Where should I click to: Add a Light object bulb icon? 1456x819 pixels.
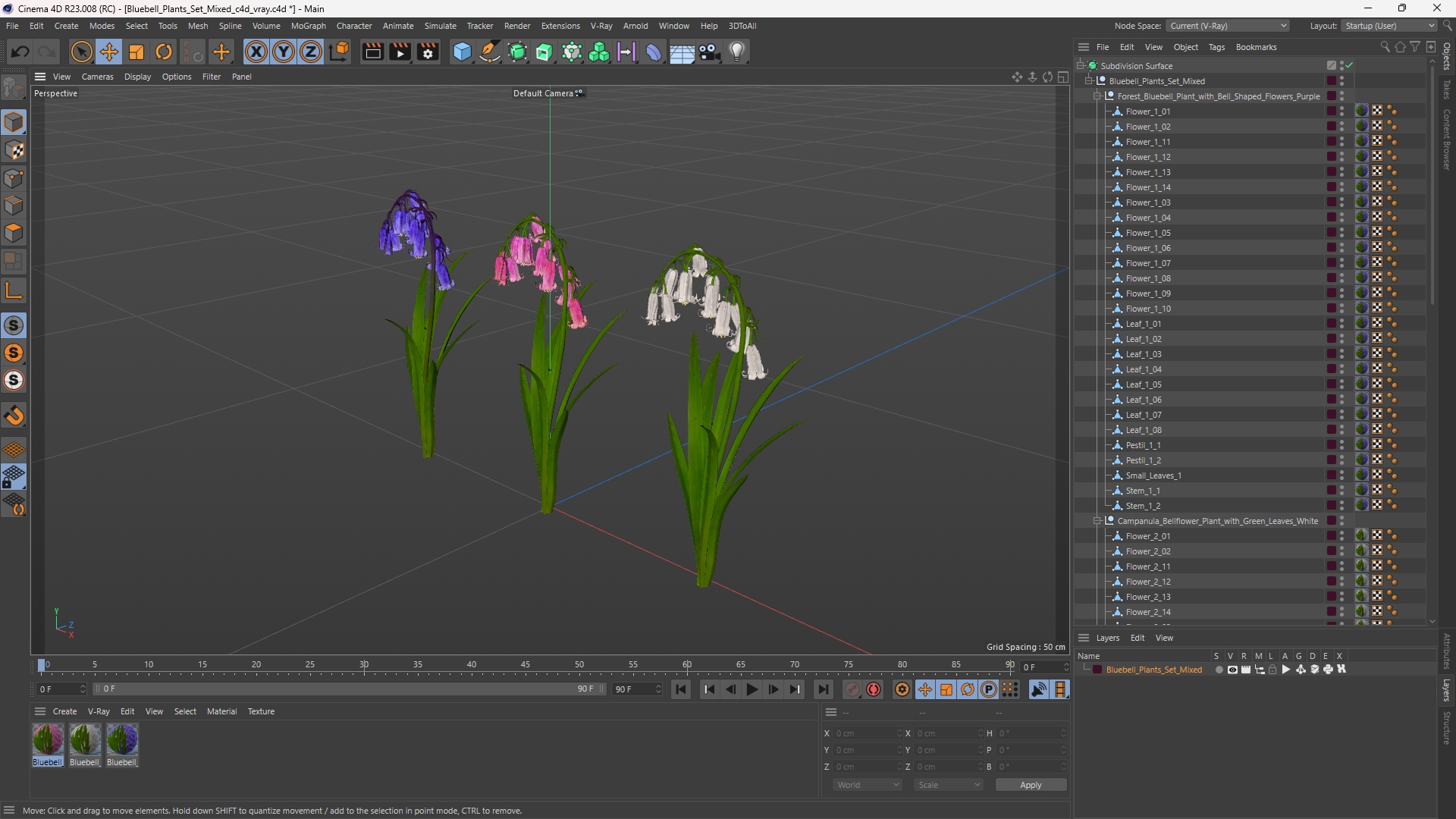[737, 52]
